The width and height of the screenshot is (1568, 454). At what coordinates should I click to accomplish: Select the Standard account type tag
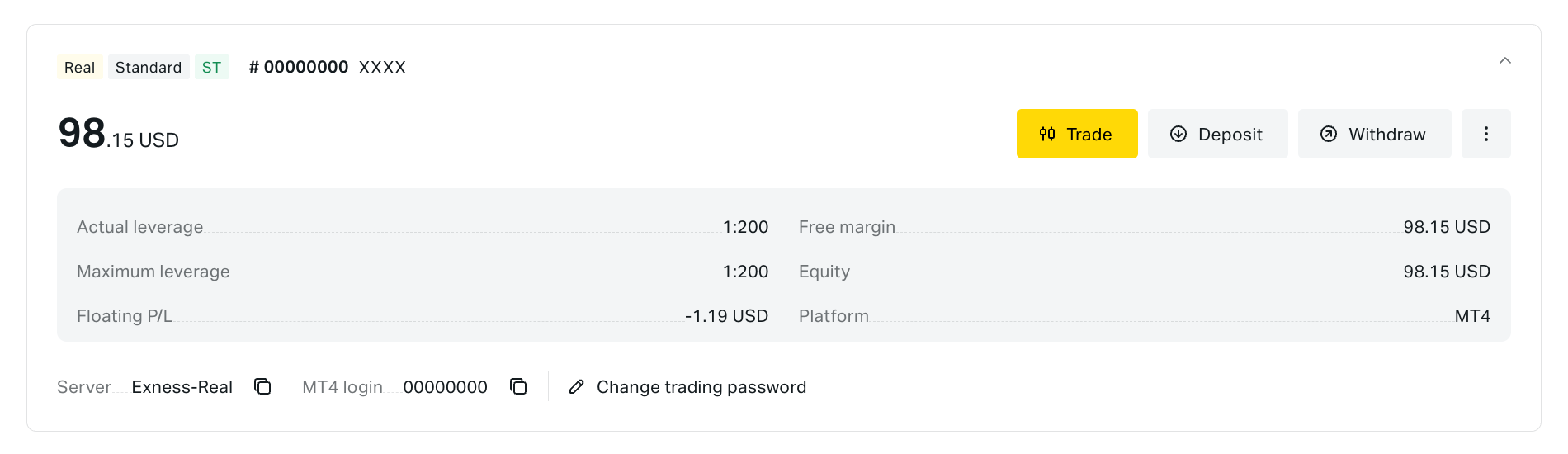coord(149,68)
